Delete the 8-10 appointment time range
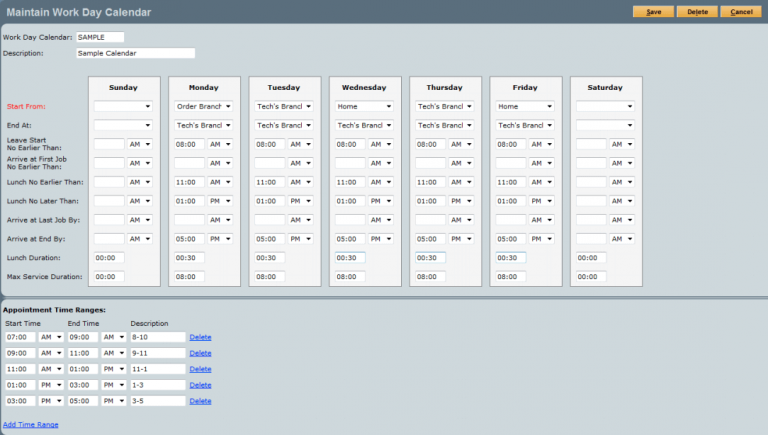Viewport: 768px width, 435px height. (x=200, y=337)
